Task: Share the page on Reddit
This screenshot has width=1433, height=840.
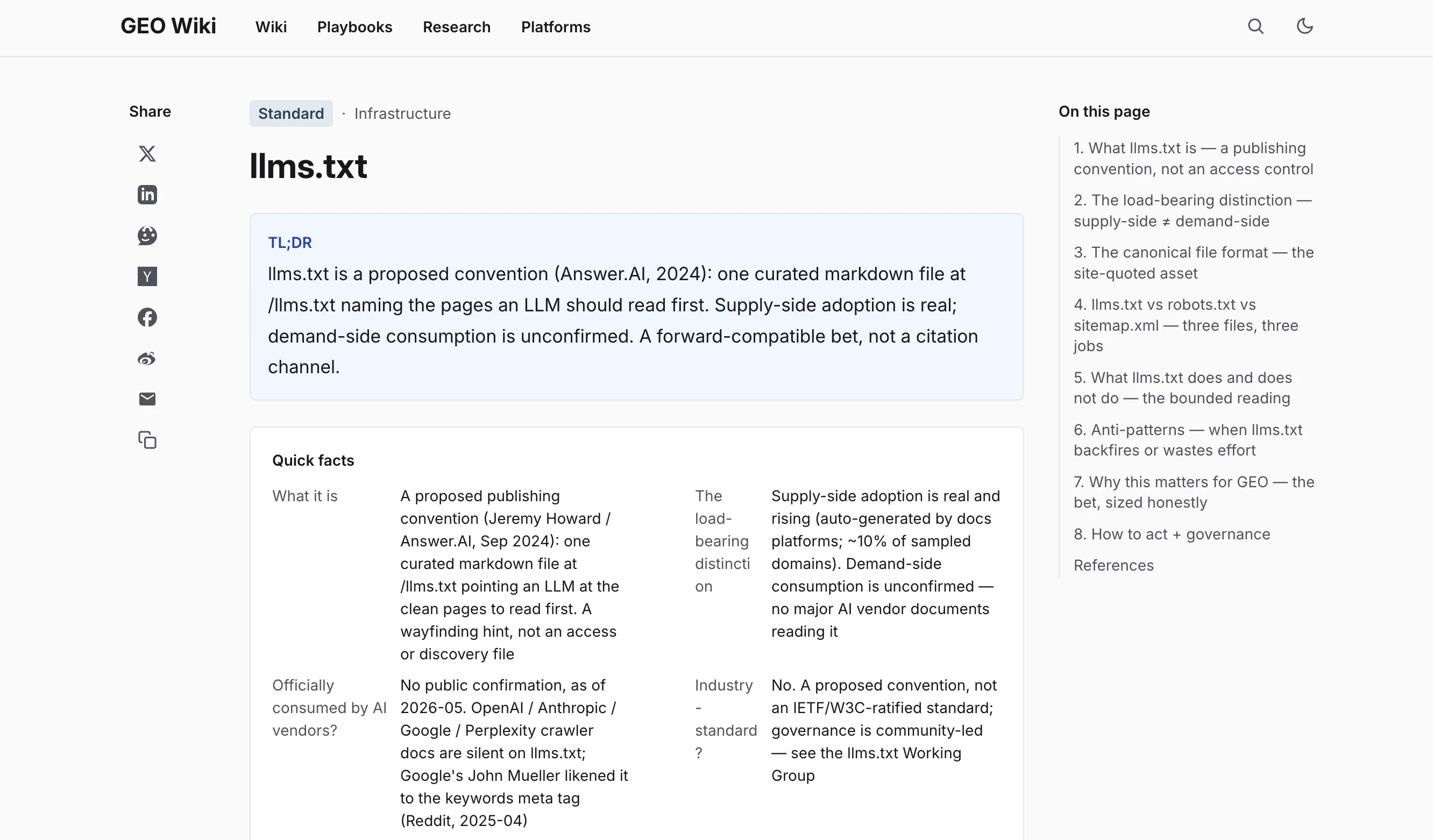Action: [x=147, y=236]
